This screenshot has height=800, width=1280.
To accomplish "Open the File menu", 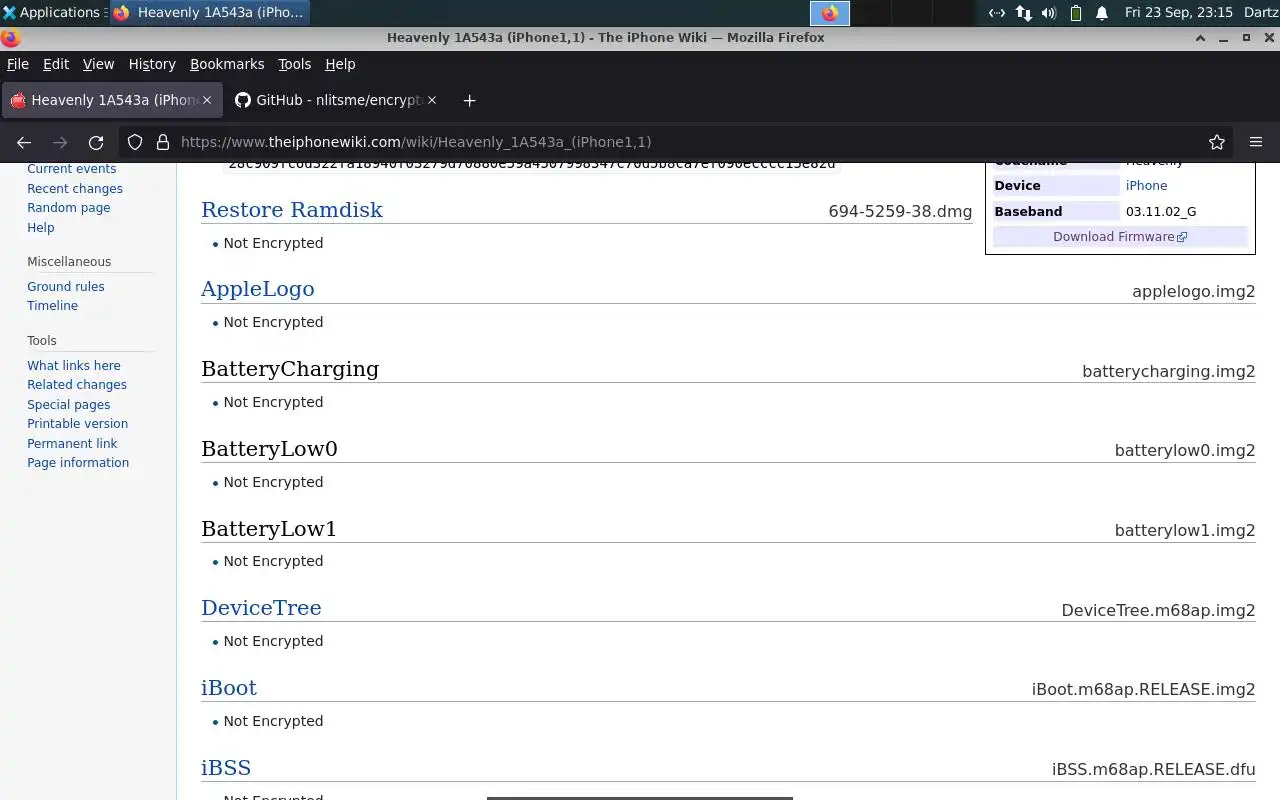I will tap(18, 64).
